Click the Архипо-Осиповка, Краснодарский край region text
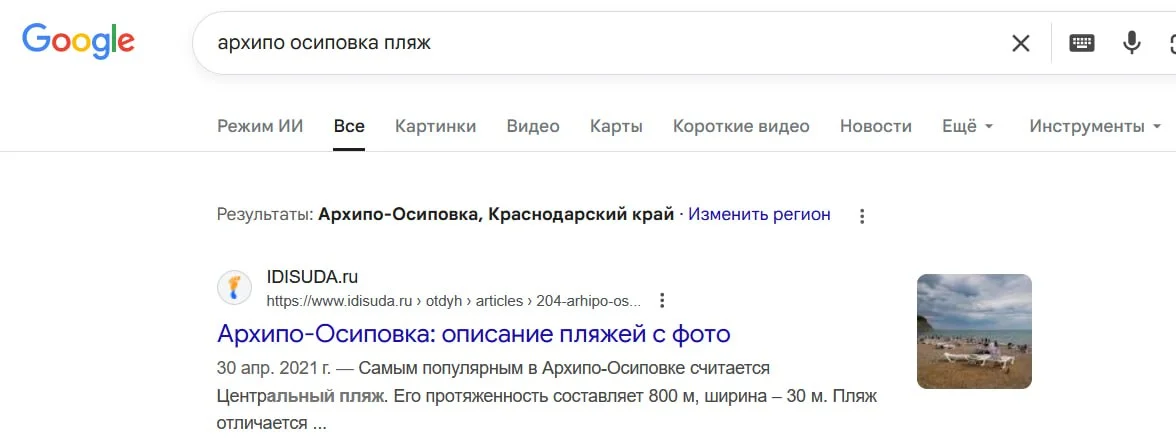The height and width of the screenshot is (439, 1176). pos(496,215)
